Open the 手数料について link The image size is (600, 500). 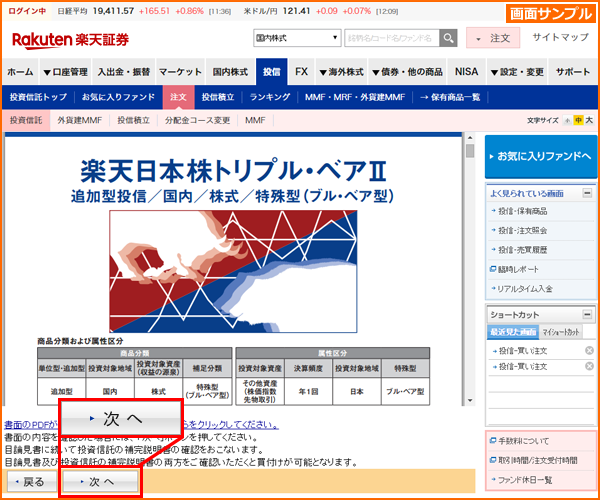pos(523,441)
